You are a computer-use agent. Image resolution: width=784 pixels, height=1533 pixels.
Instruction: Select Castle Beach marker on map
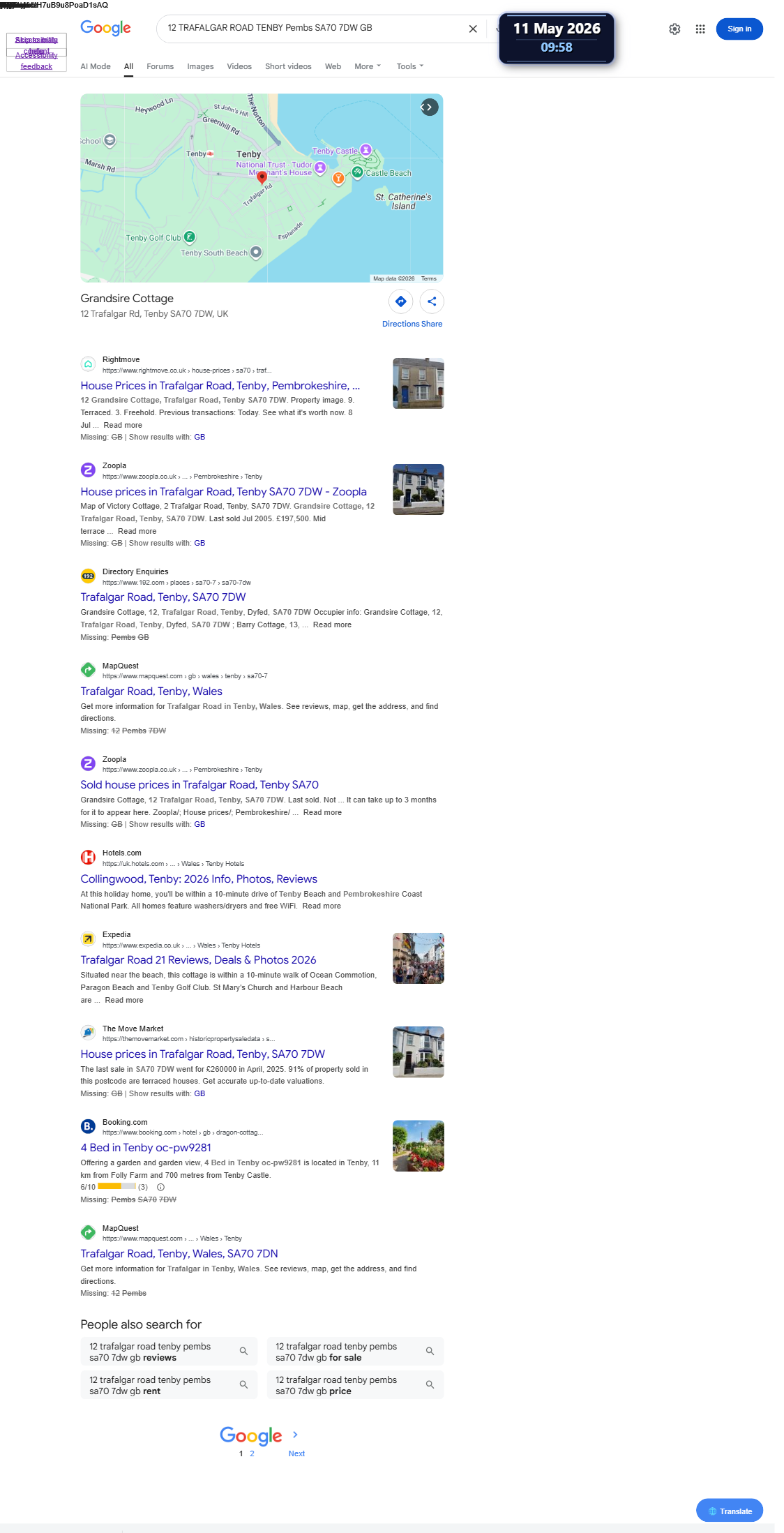357,172
